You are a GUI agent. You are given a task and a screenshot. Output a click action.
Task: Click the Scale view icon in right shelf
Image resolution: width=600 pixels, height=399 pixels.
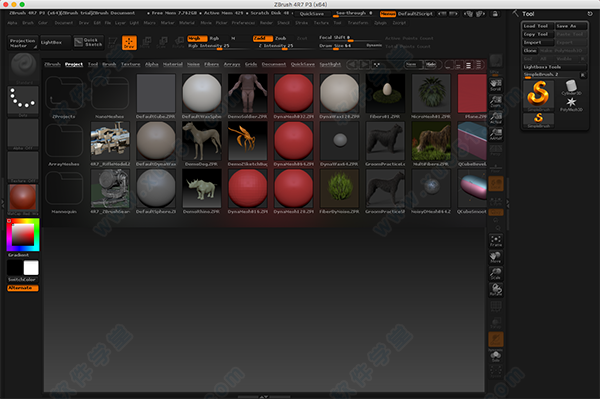(x=496, y=274)
